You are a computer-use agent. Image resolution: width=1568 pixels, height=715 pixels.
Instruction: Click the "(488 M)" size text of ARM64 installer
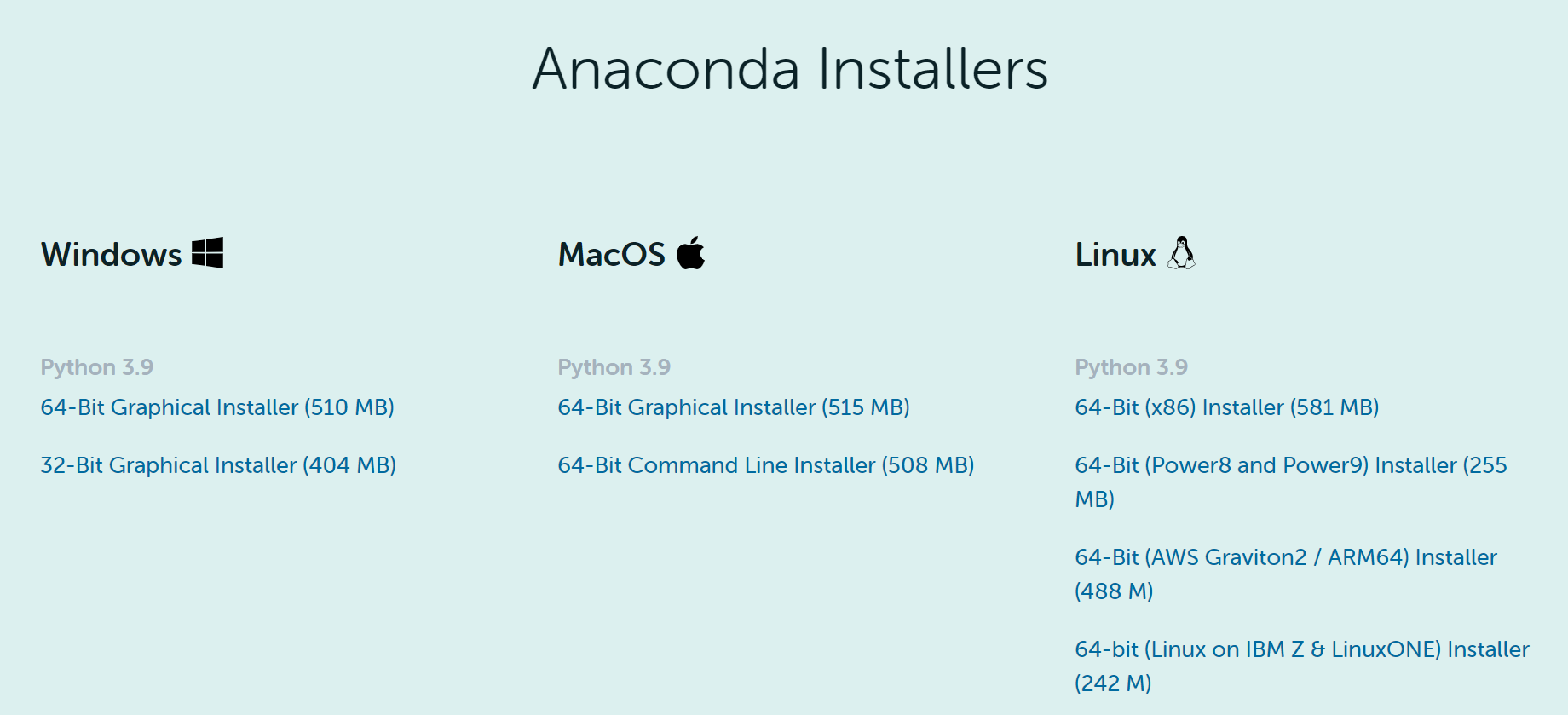coord(1114,591)
